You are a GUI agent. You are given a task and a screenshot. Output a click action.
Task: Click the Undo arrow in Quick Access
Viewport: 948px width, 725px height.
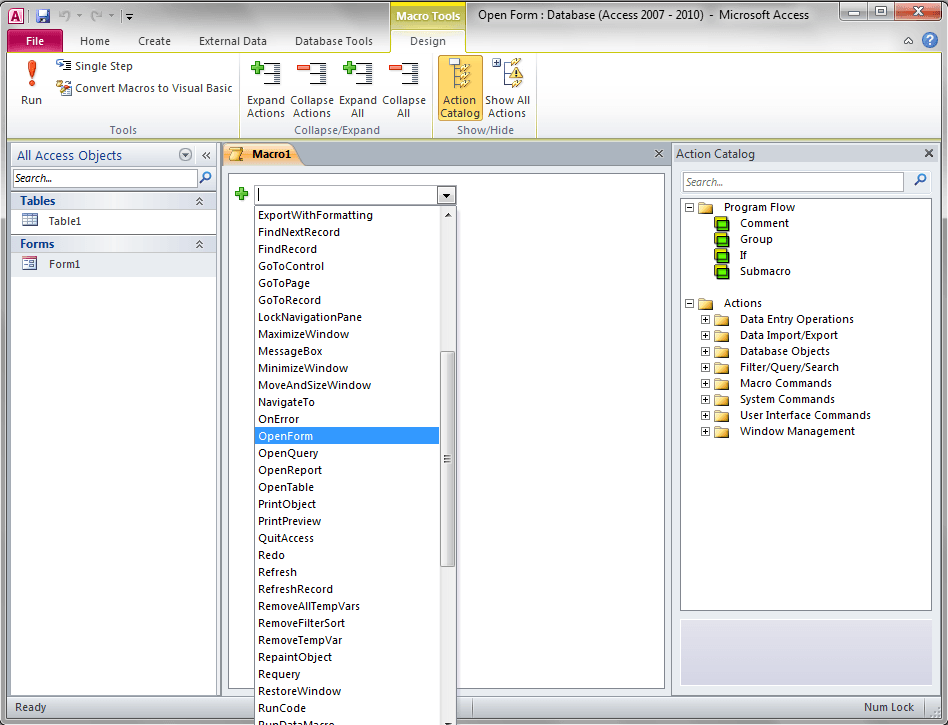64,16
